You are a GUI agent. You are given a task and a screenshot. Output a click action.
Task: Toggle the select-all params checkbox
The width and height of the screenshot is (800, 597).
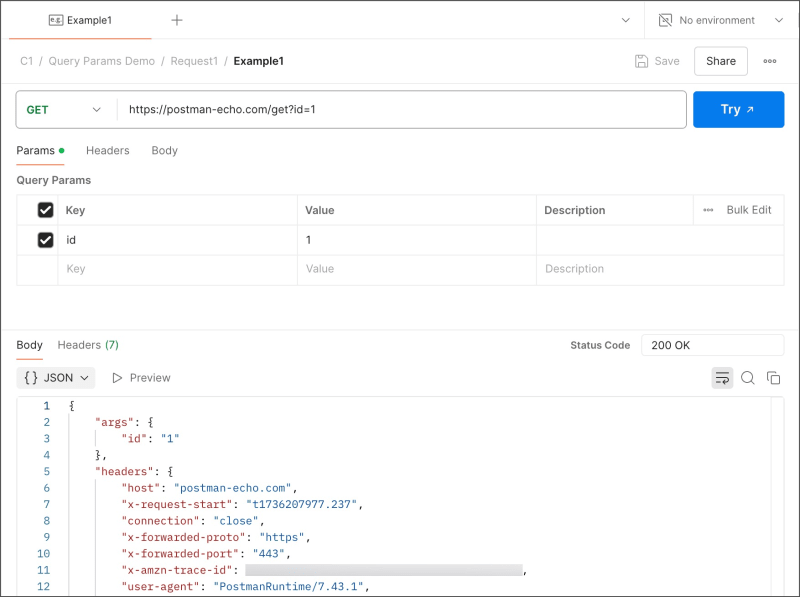point(45,210)
